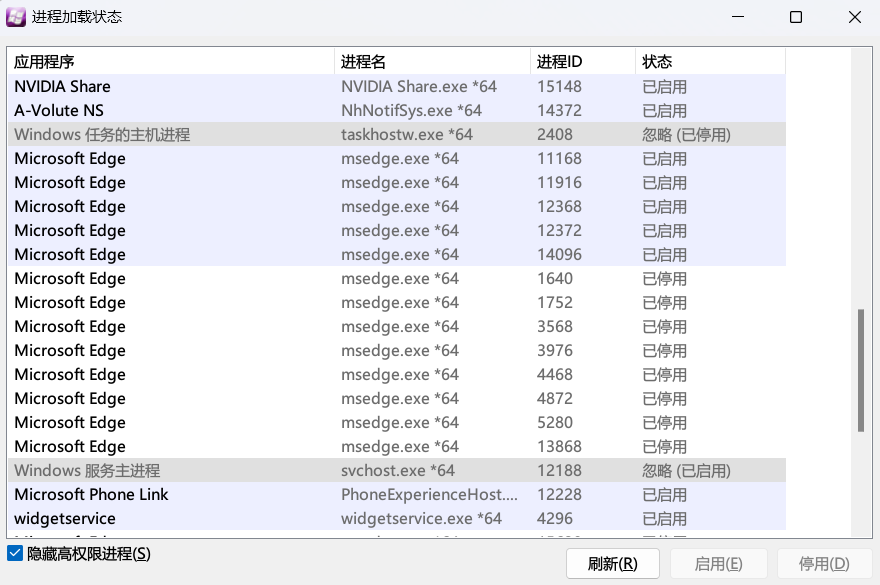Click the 应用程序 column header
880x585 pixels.
click(x=170, y=61)
